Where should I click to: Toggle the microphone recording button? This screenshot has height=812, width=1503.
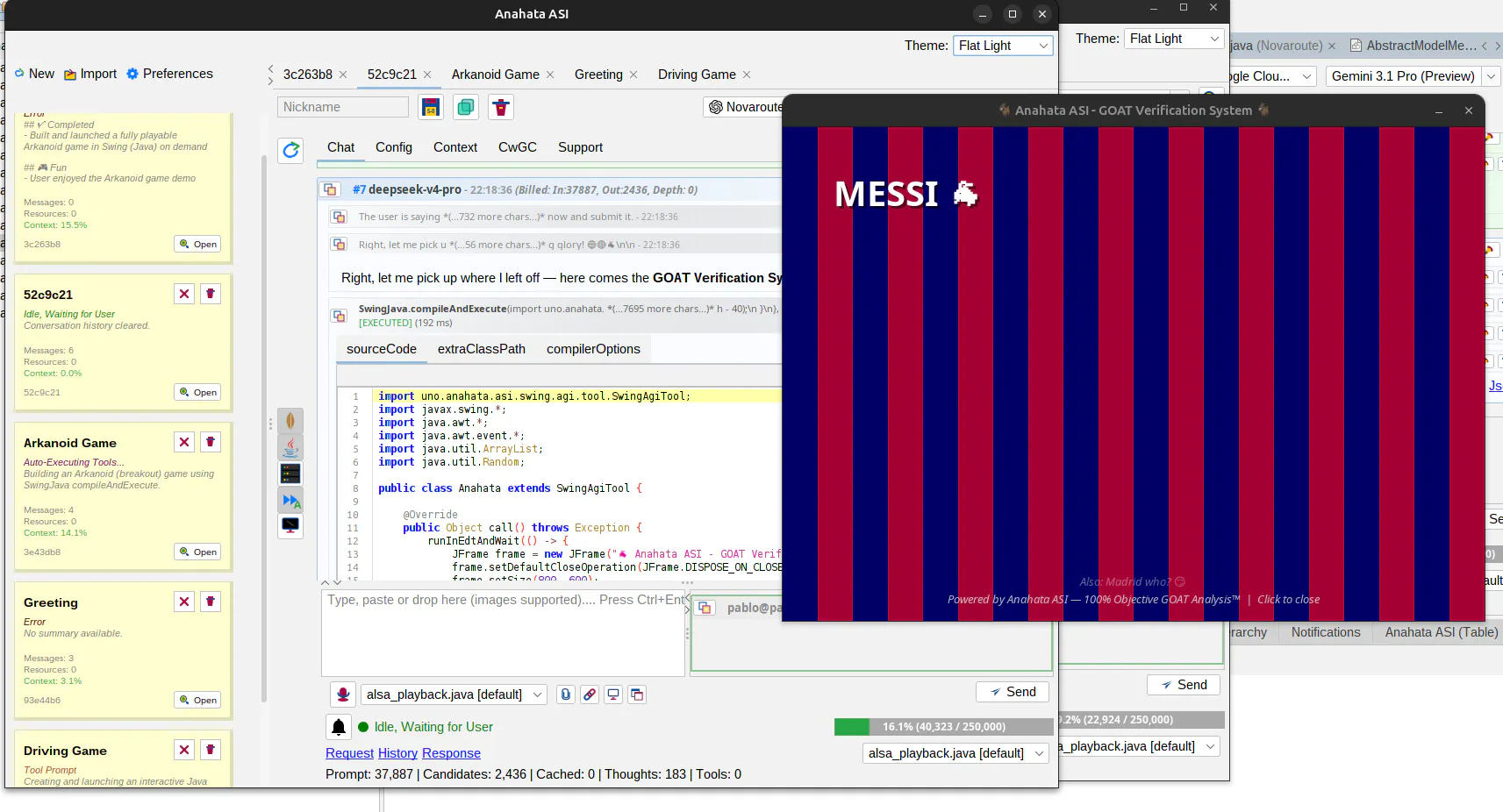point(343,694)
